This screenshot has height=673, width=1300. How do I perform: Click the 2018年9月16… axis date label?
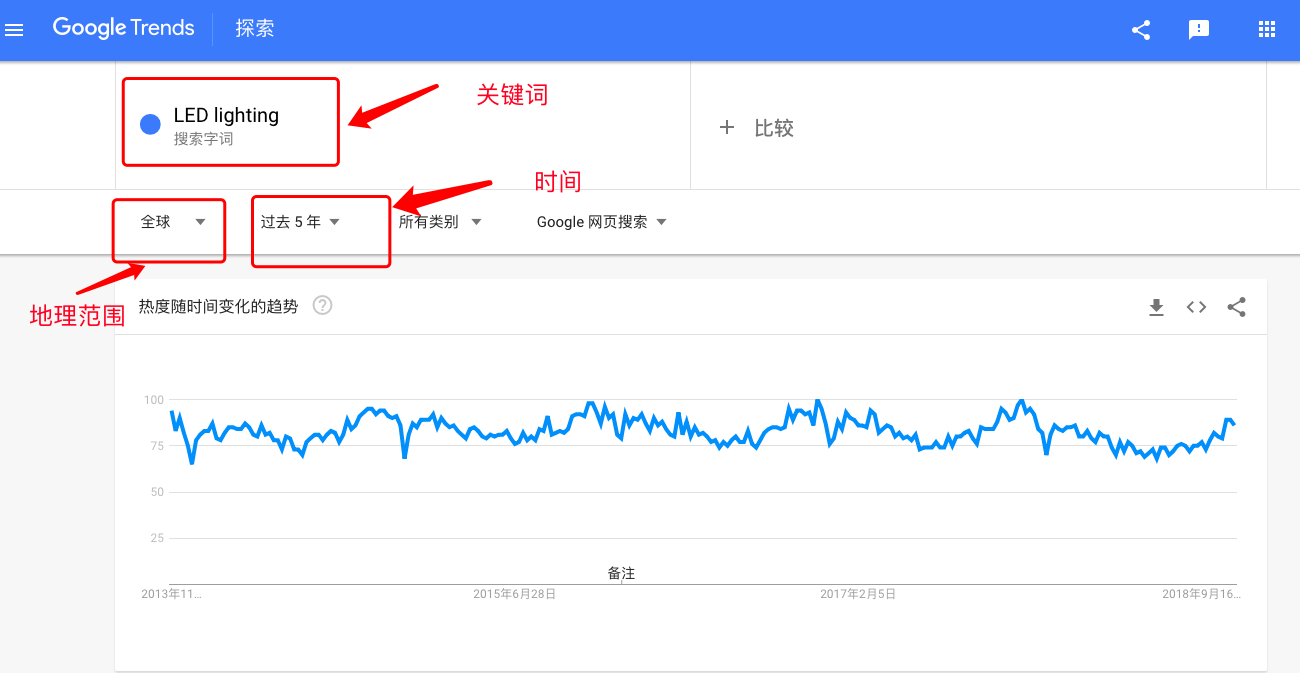tap(1201, 594)
